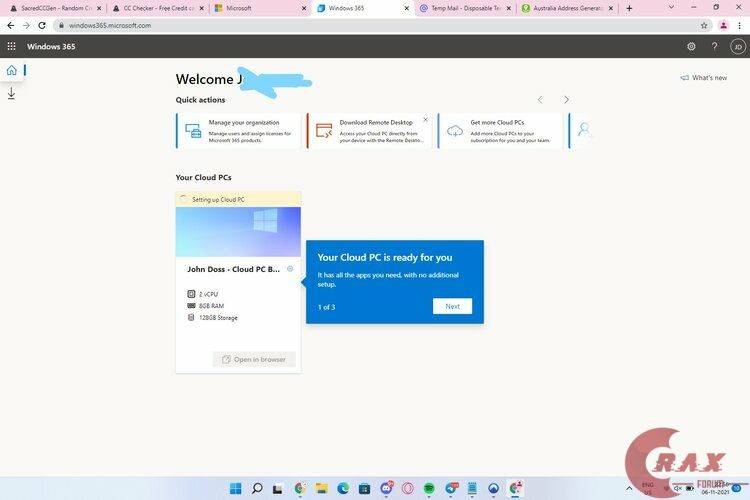
Task: Open the tab search dropdown arrow
Action: 671,8
